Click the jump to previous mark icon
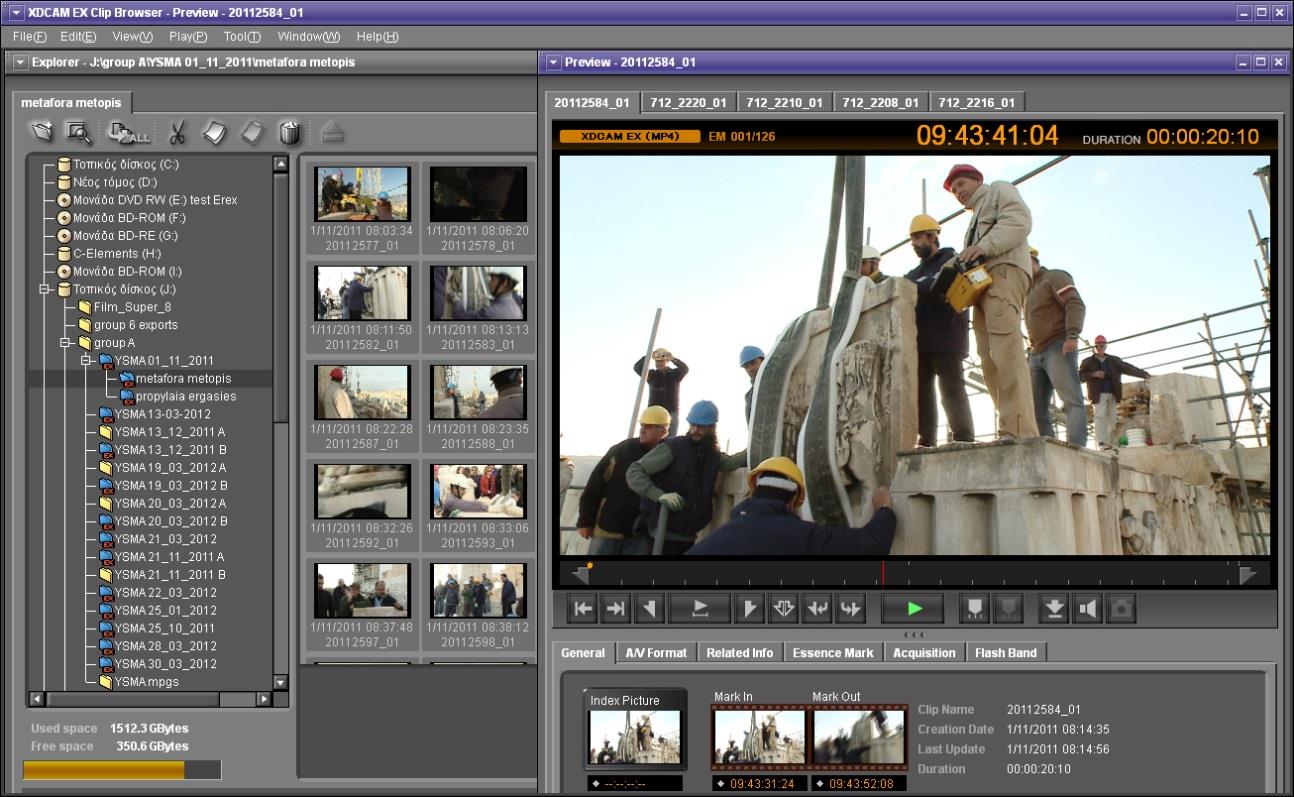 pos(817,608)
